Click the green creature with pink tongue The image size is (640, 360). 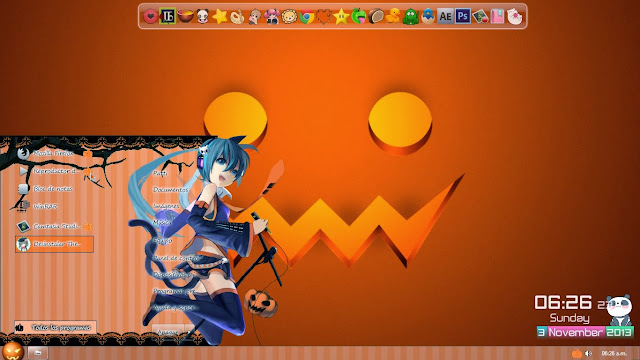359,17
